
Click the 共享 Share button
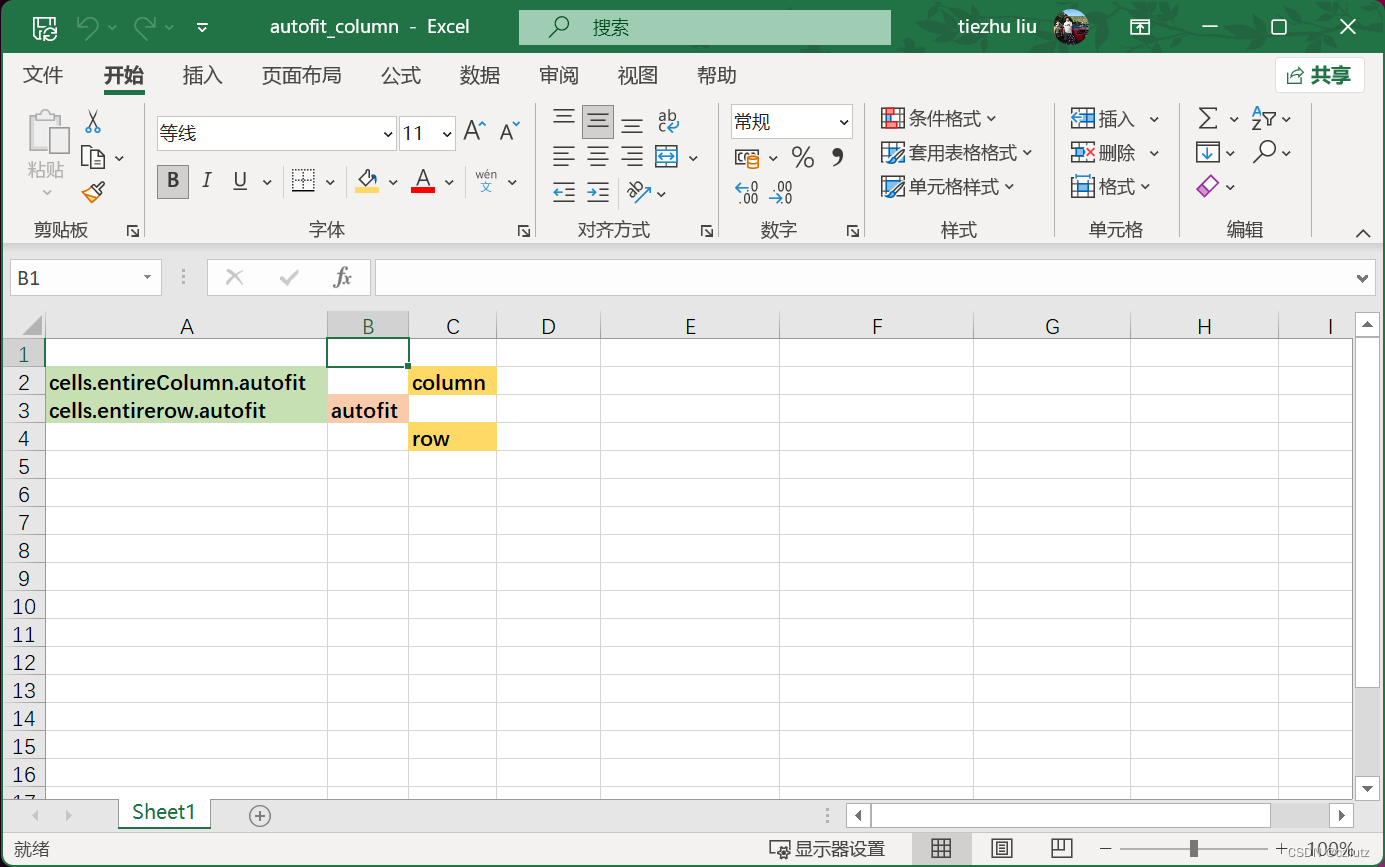pos(1320,75)
